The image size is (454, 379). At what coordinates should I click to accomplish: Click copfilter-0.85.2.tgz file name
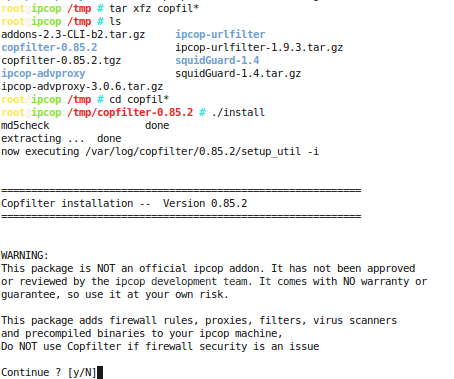click(61, 60)
